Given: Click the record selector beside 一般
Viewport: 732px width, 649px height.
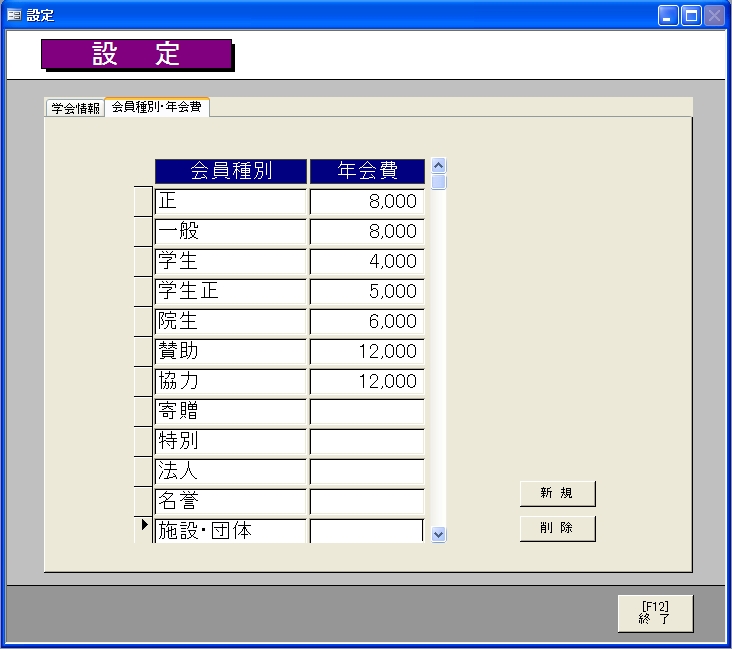Looking at the screenshot, I should [x=143, y=231].
